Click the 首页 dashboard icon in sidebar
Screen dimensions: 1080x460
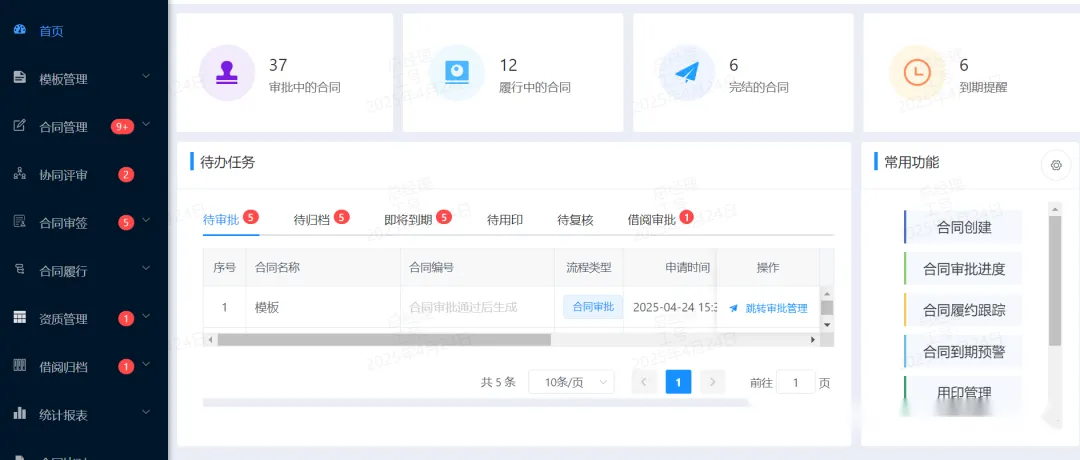click(19, 30)
